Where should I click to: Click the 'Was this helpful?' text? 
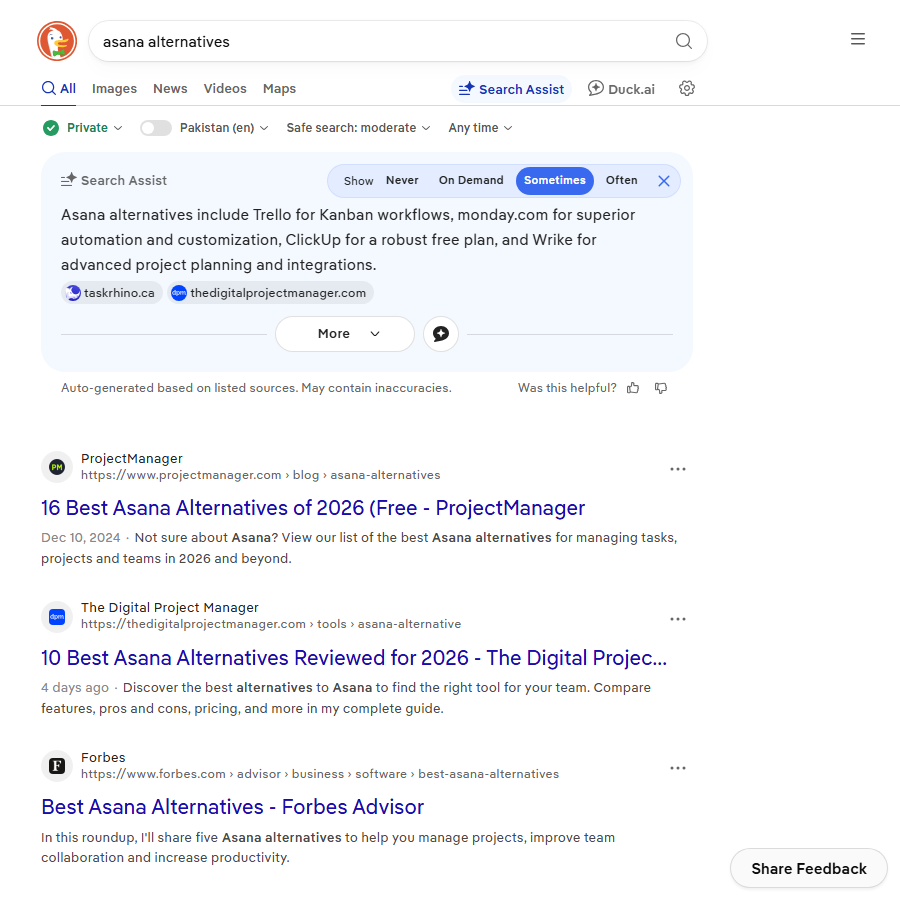click(x=567, y=388)
